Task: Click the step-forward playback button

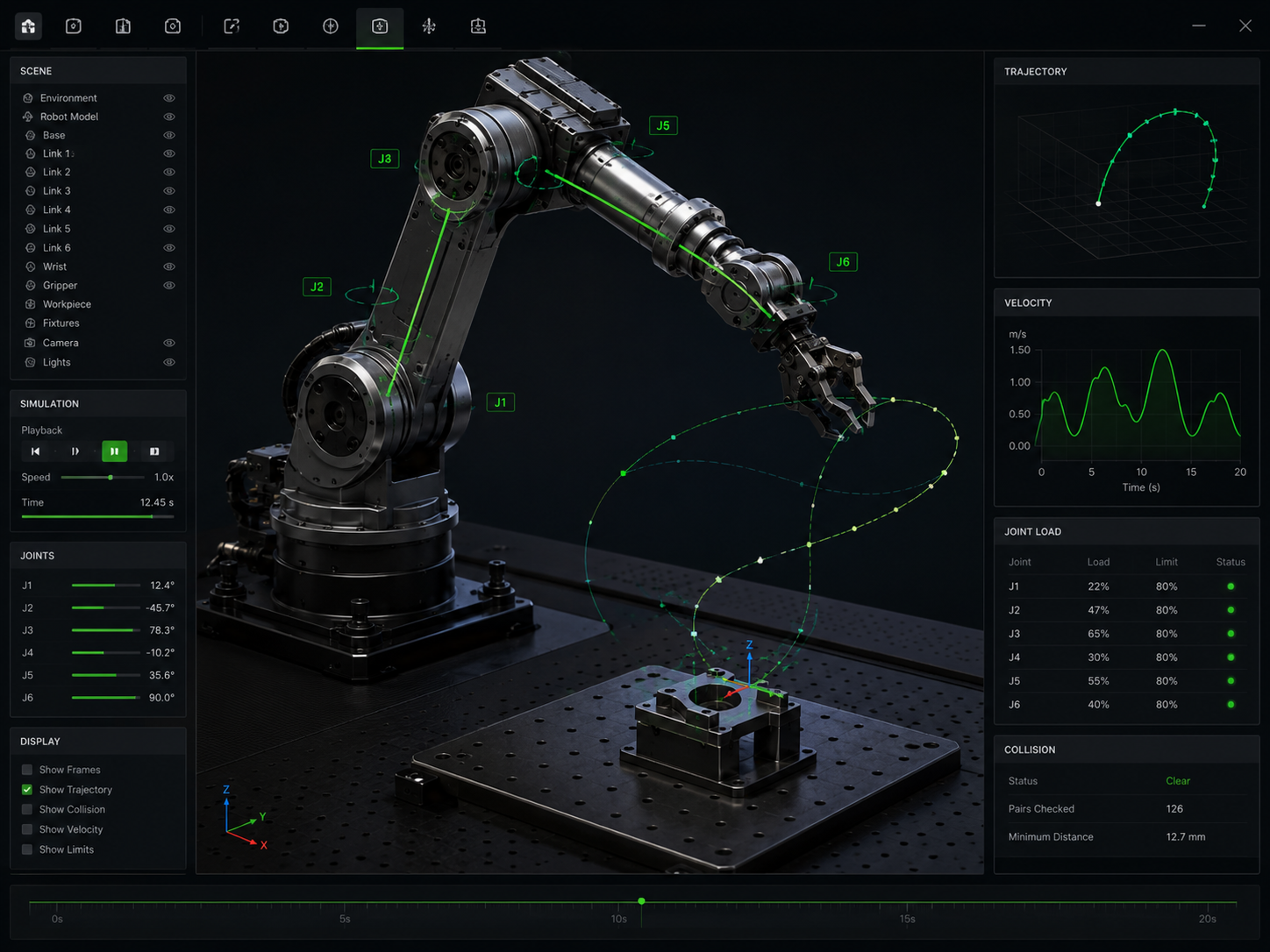Action: (75, 451)
